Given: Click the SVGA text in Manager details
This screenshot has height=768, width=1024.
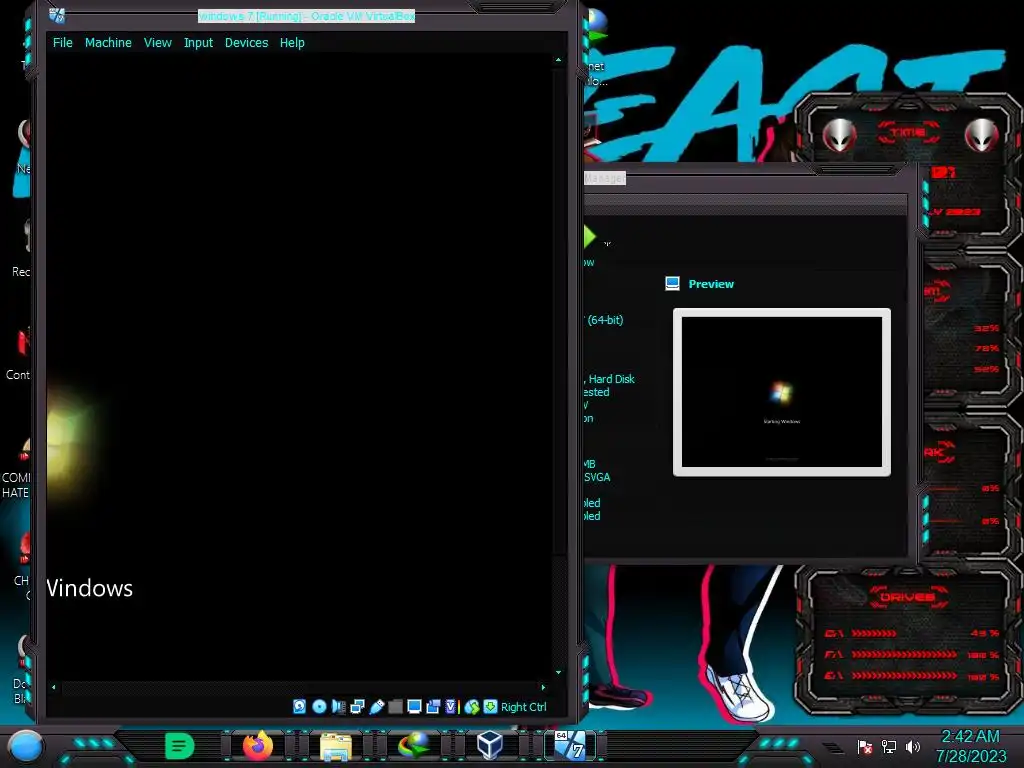Looking at the screenshot, I should 597,477.
